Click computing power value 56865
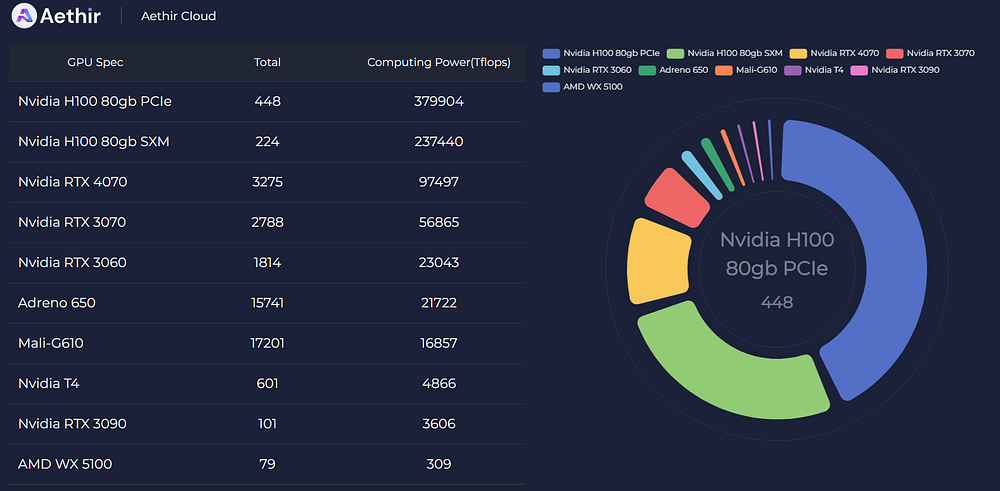Viewport: 1000px width, 491px height. tap(439, 222)
